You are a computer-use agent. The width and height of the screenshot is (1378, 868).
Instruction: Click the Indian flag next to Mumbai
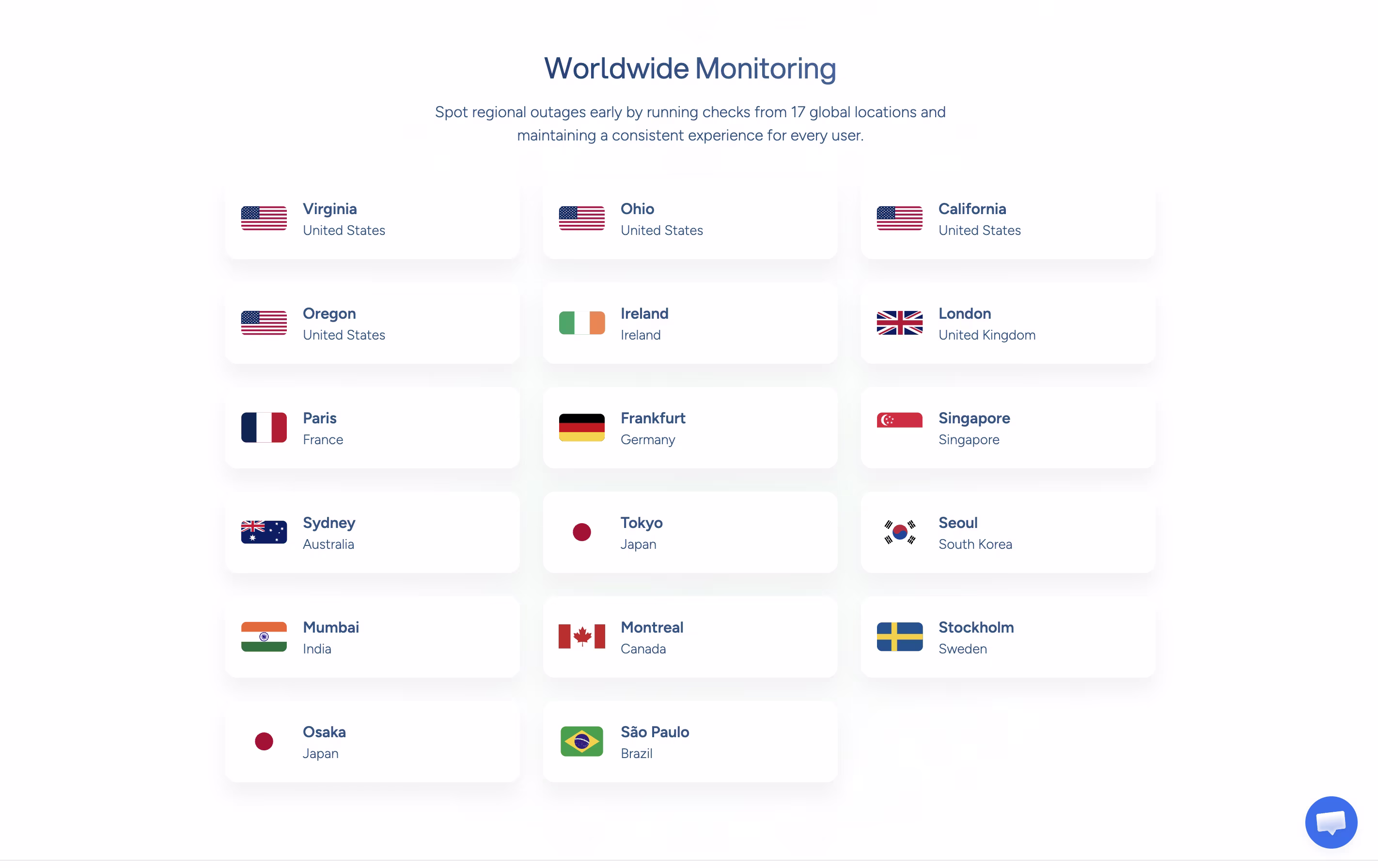[264, 637]
